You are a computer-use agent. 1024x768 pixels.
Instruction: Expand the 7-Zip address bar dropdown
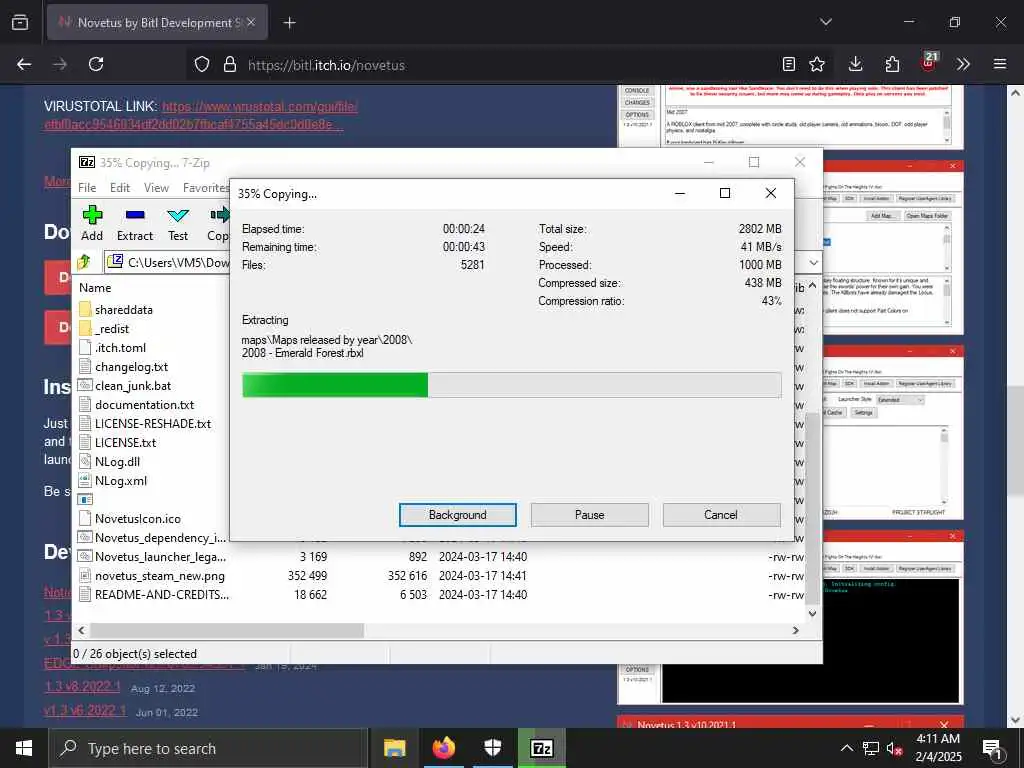click(x=813, y=263)
